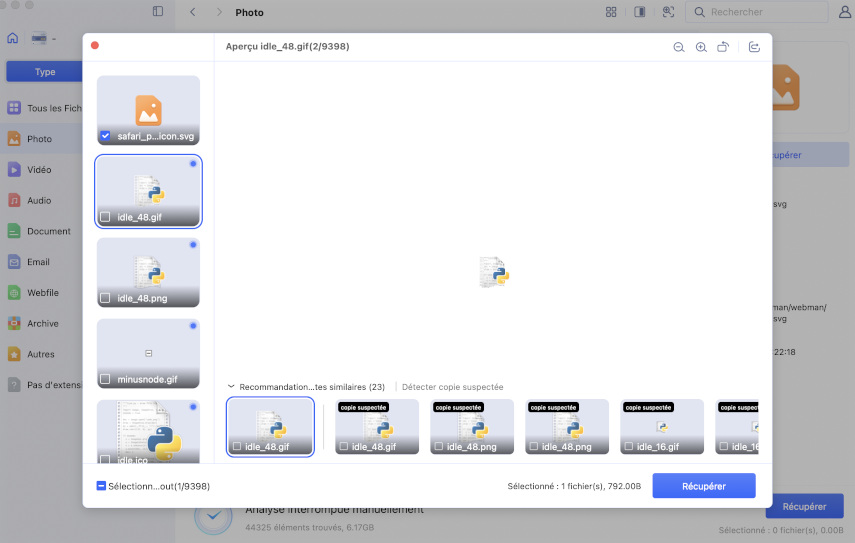Collapse the Recommandation similaires section
Viewport: 855px width, 543px height.
231,387
